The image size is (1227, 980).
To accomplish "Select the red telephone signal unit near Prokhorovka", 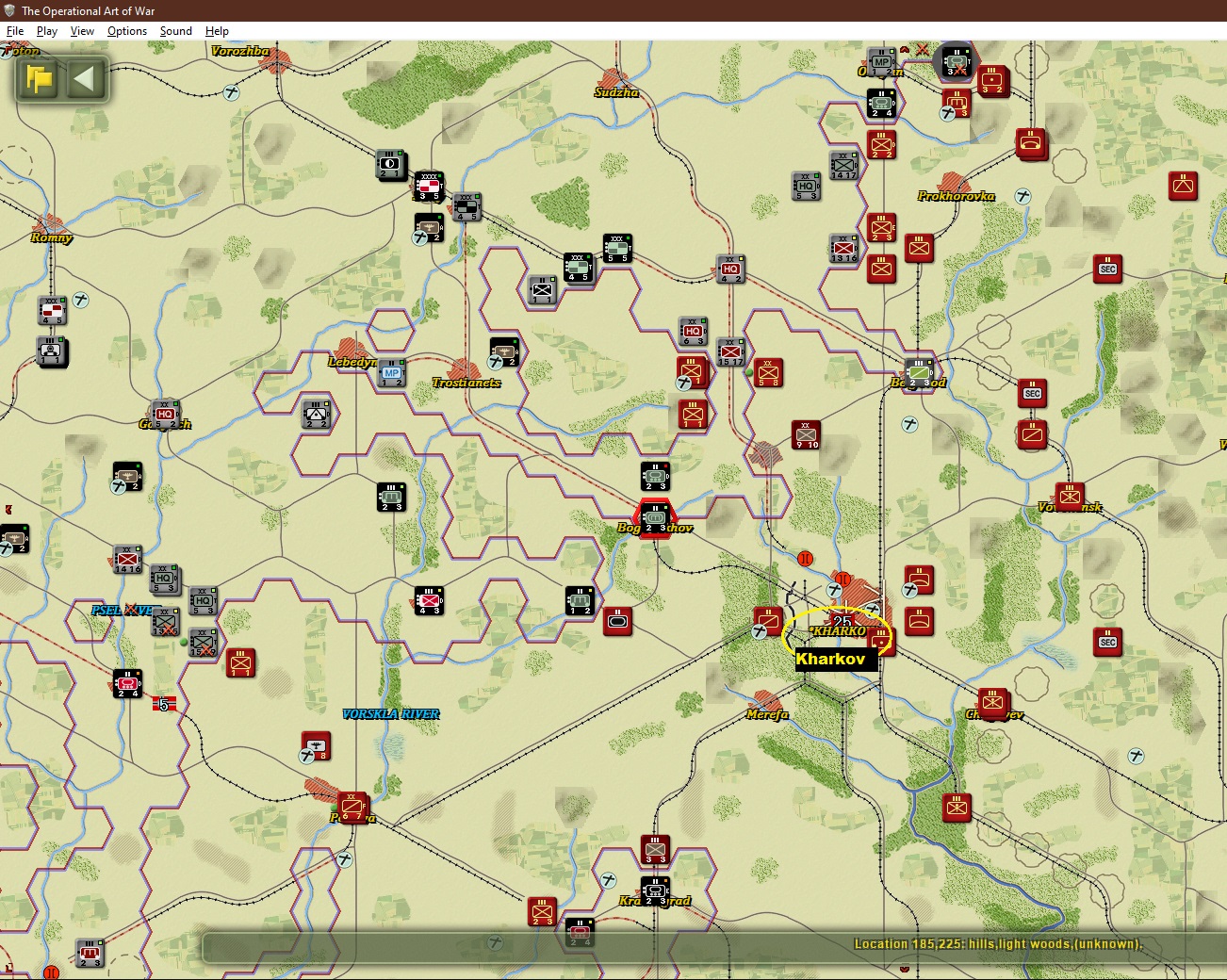I will tap(1032, 145).
